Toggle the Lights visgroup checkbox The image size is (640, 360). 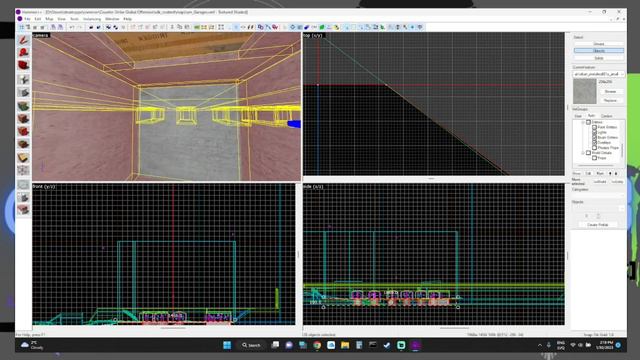(594, 132)
